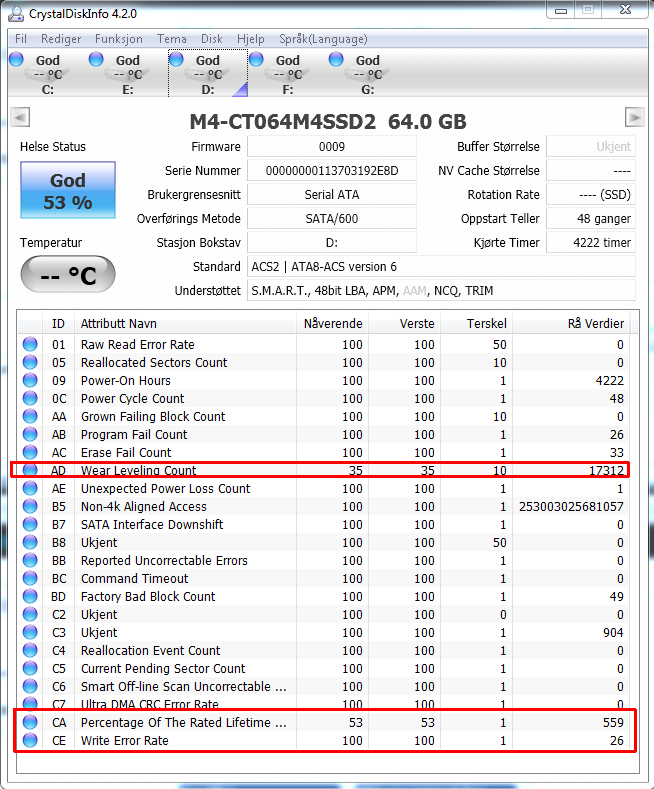Open the Disk menu
654x789 pixels.
click(x=211, y=39)
